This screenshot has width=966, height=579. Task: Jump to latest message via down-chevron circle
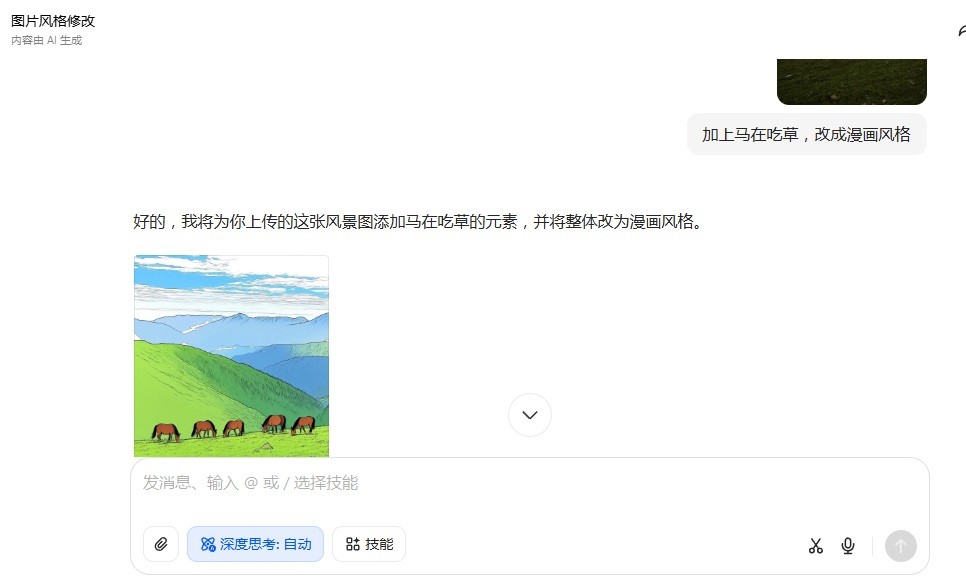click(x=530, y=415)
